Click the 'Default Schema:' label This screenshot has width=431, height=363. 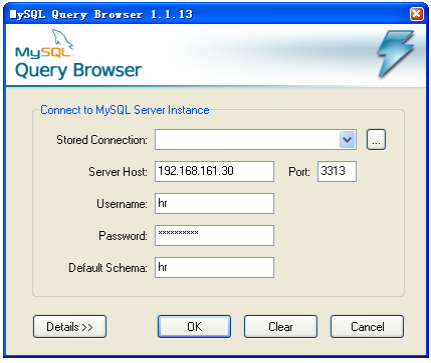[108, 268]
